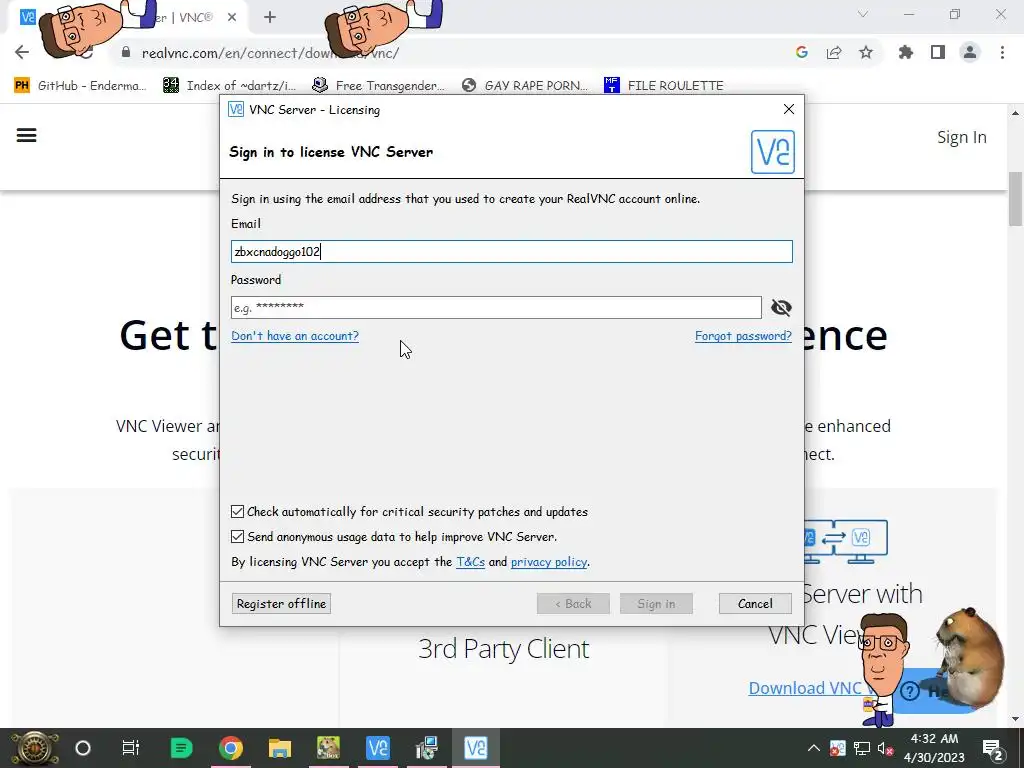
Task: Expand the Chrome tab search chevron
Action: point(863,14)
